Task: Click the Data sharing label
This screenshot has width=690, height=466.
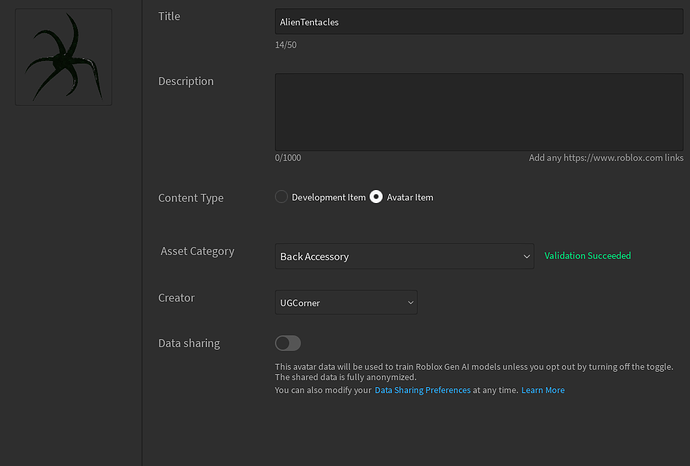Action: point(189,343)
